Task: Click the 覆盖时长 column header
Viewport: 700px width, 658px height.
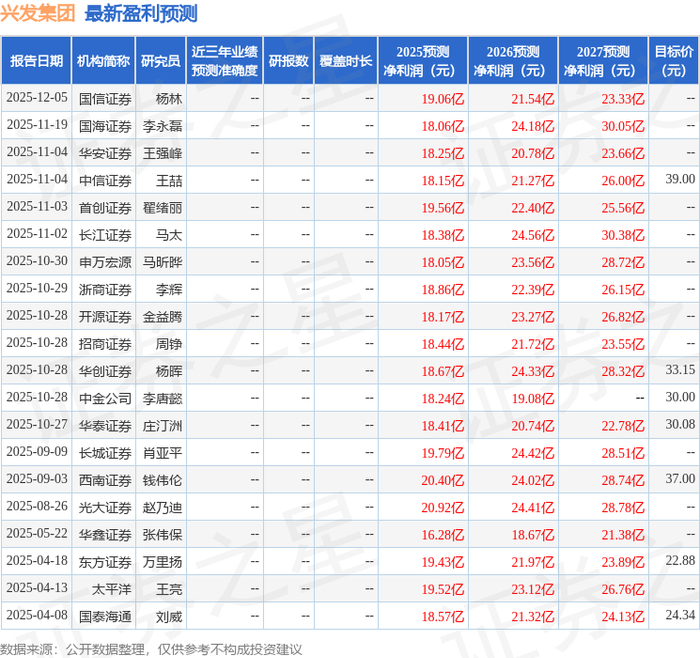Action: point(346,61)
